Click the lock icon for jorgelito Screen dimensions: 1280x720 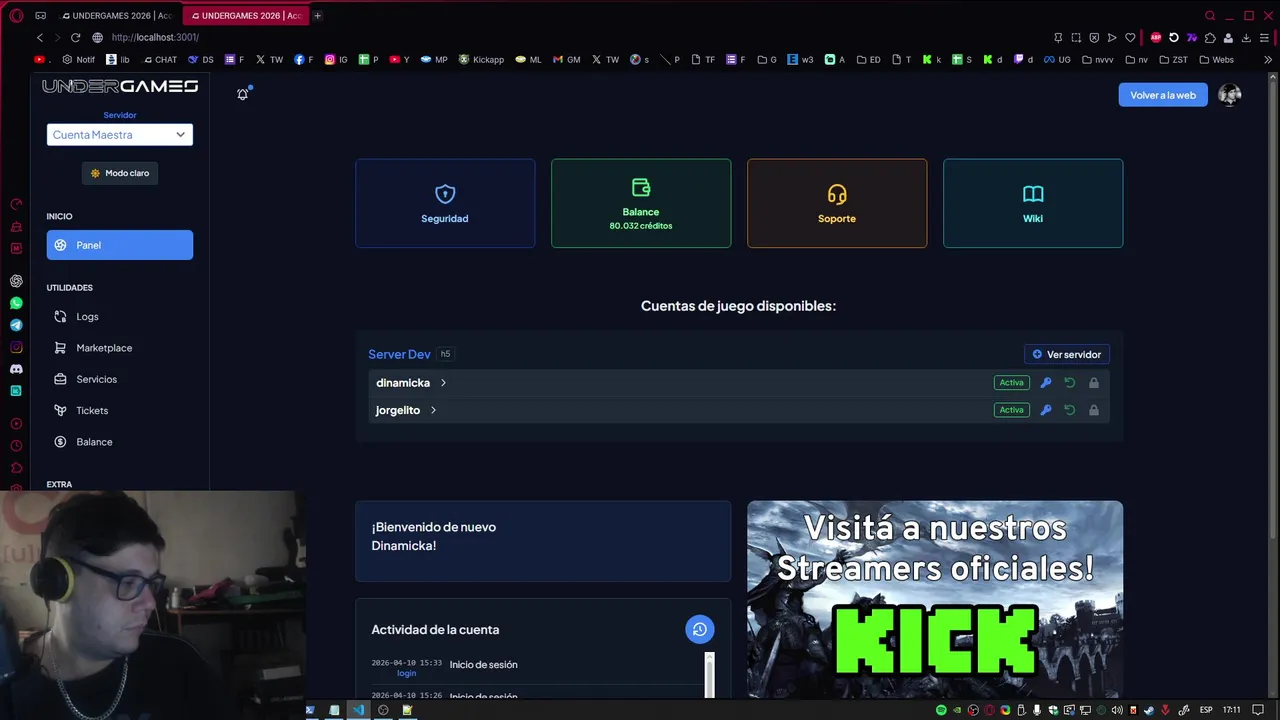1094,410
